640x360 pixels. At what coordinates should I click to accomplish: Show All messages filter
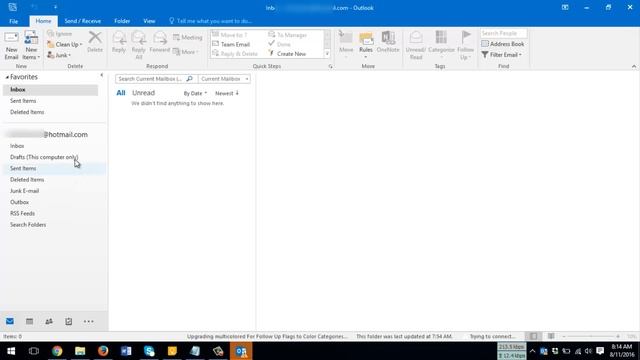[x=121, y=93]
